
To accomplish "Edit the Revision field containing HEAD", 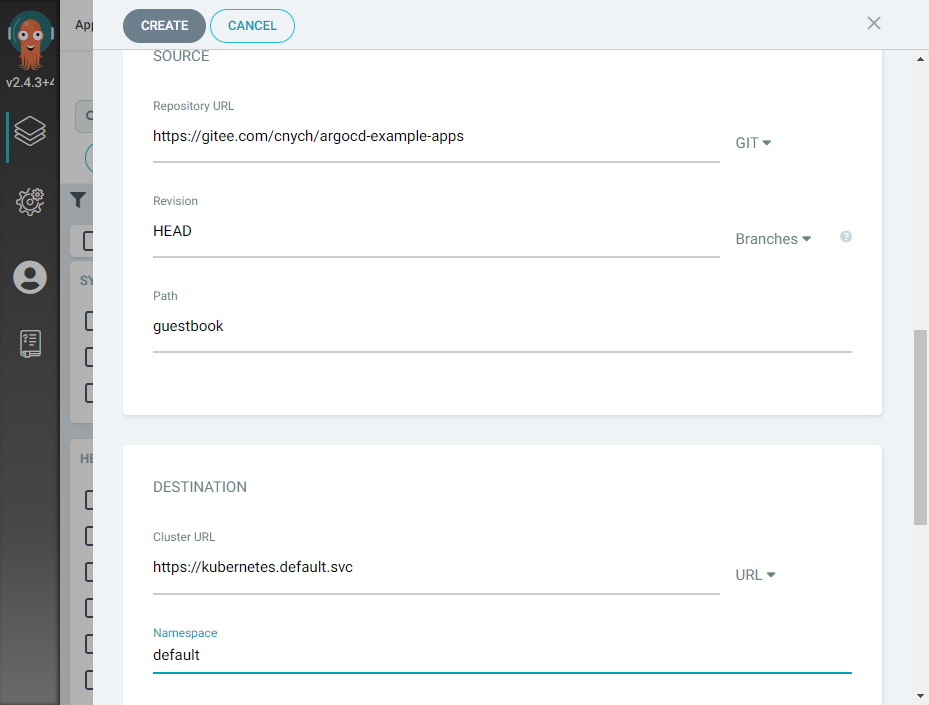I will [x=436, y=231].
